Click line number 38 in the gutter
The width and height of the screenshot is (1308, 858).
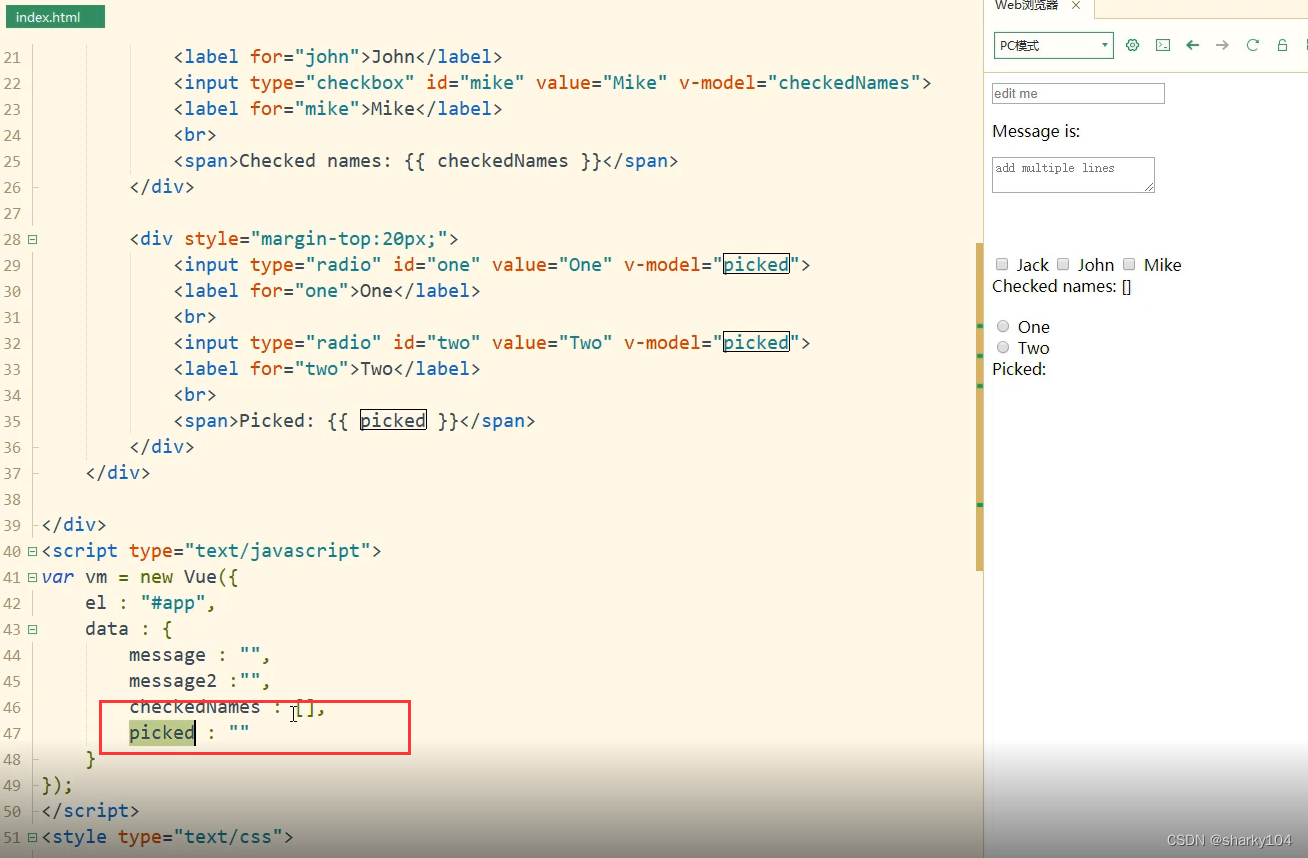pyautogui.click(x=11, y=499)
